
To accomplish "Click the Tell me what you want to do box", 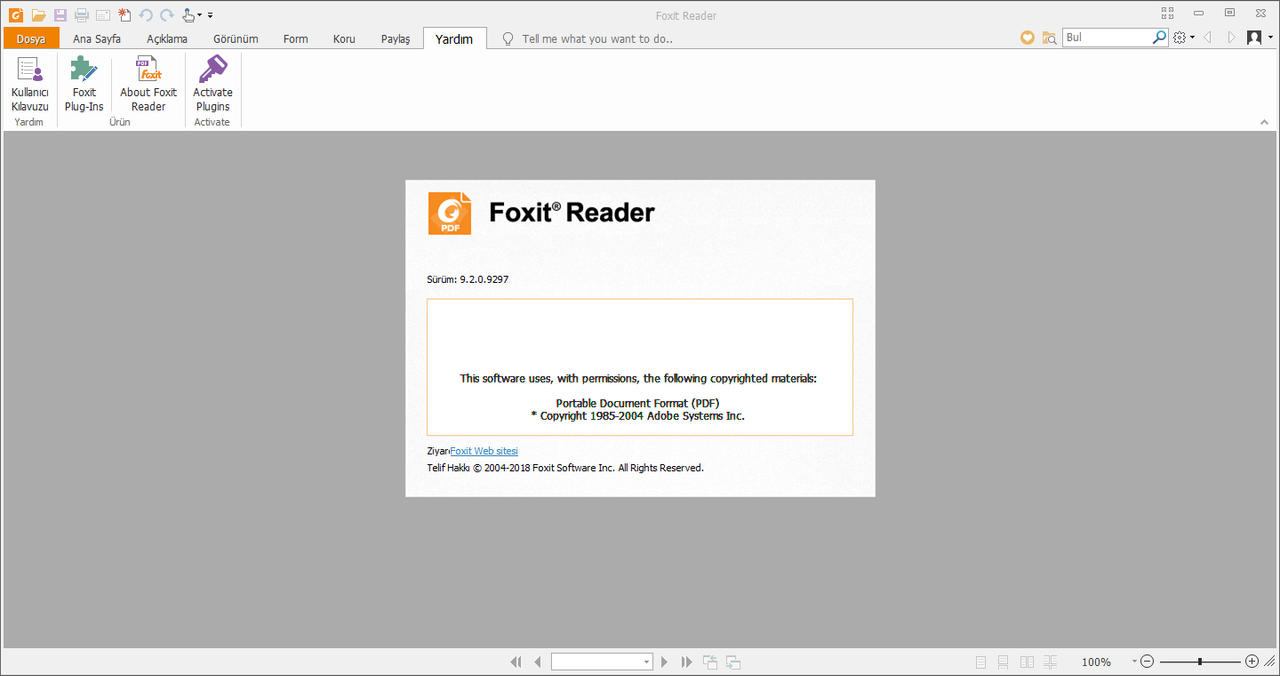I will [597, 39].
